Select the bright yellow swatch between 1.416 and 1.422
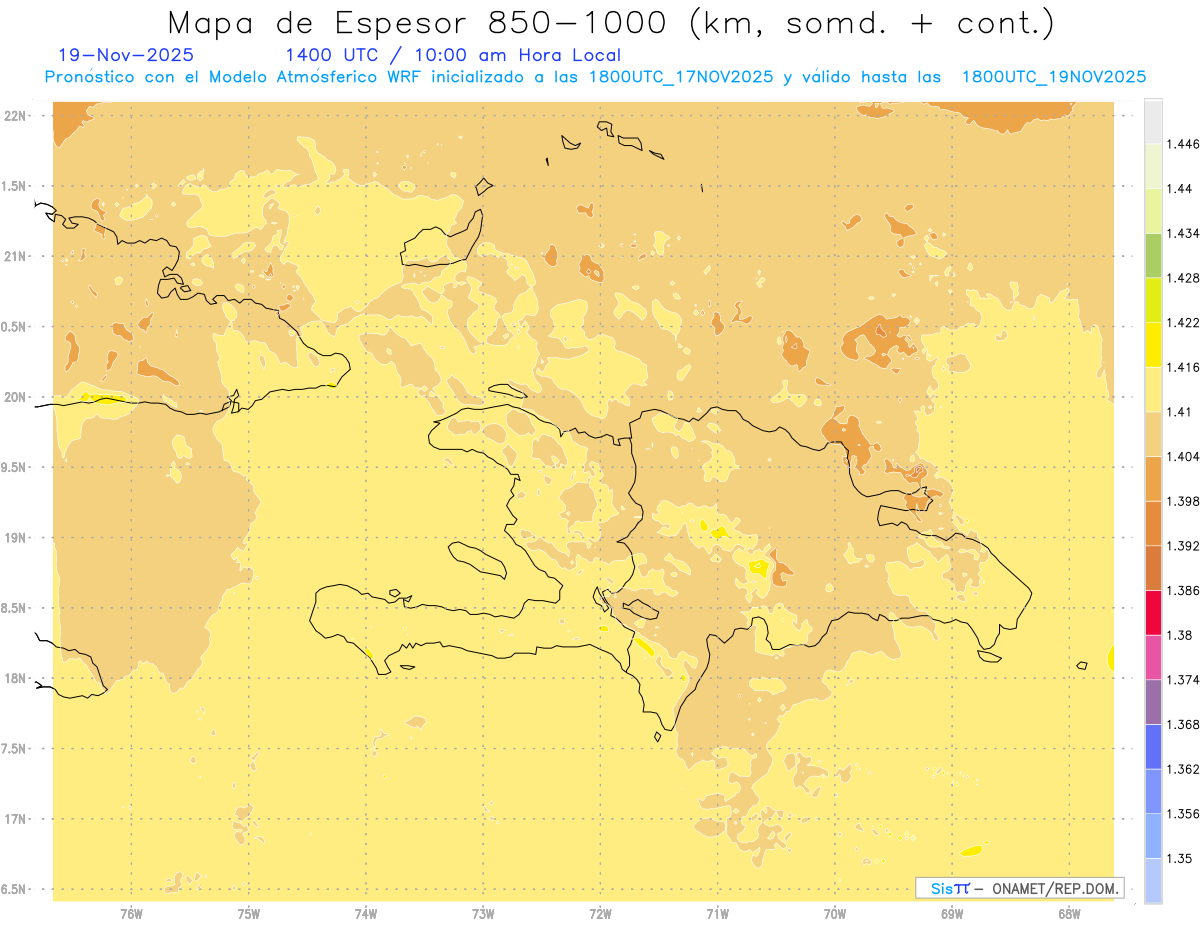The height and width of the screenshot is (927, 1200). 1153,345
